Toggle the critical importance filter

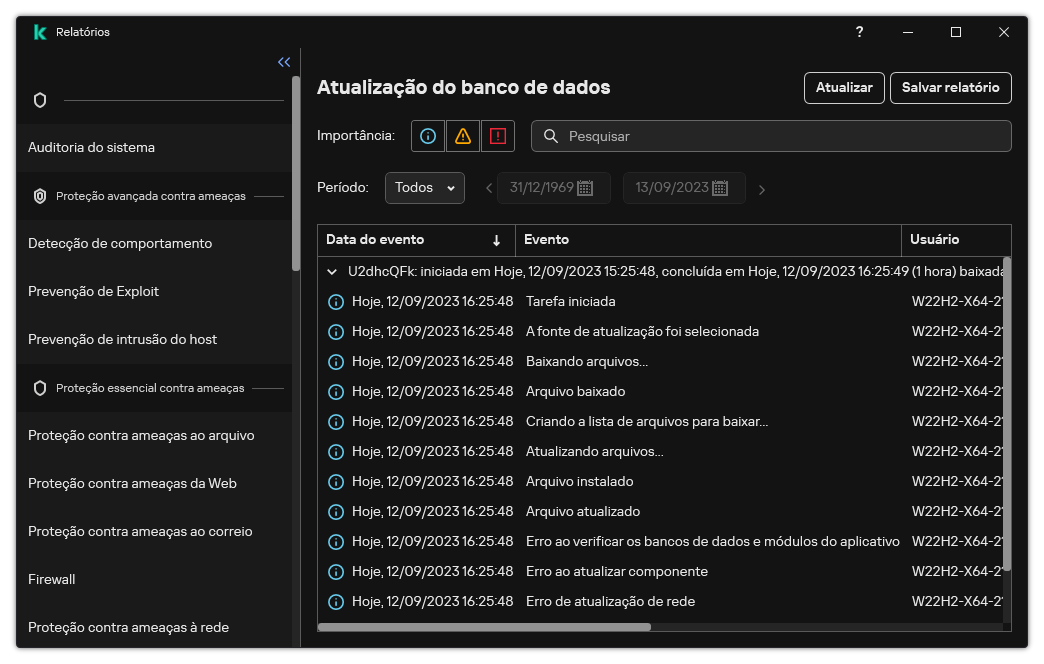[497, 135]
